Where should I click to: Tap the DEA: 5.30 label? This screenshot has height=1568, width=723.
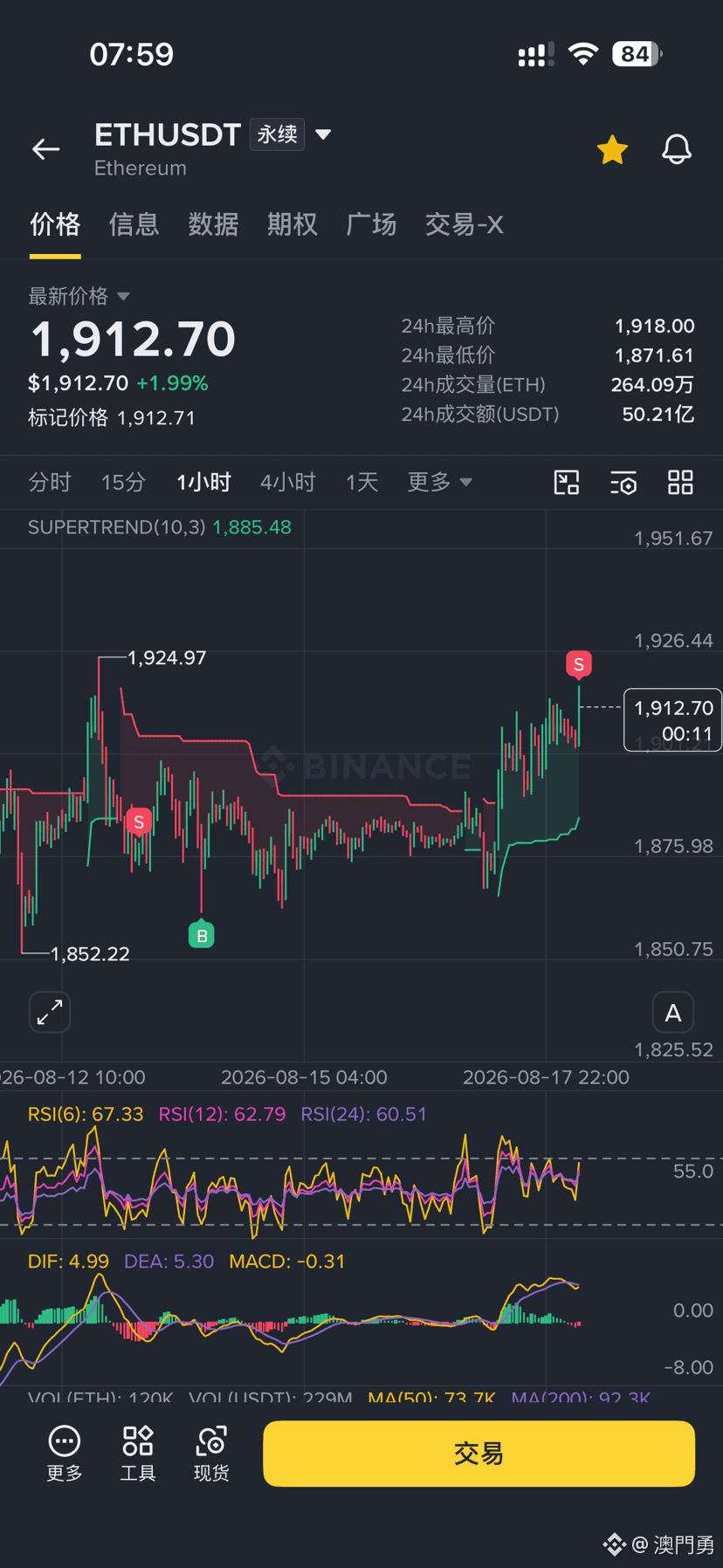(169, 1262)
